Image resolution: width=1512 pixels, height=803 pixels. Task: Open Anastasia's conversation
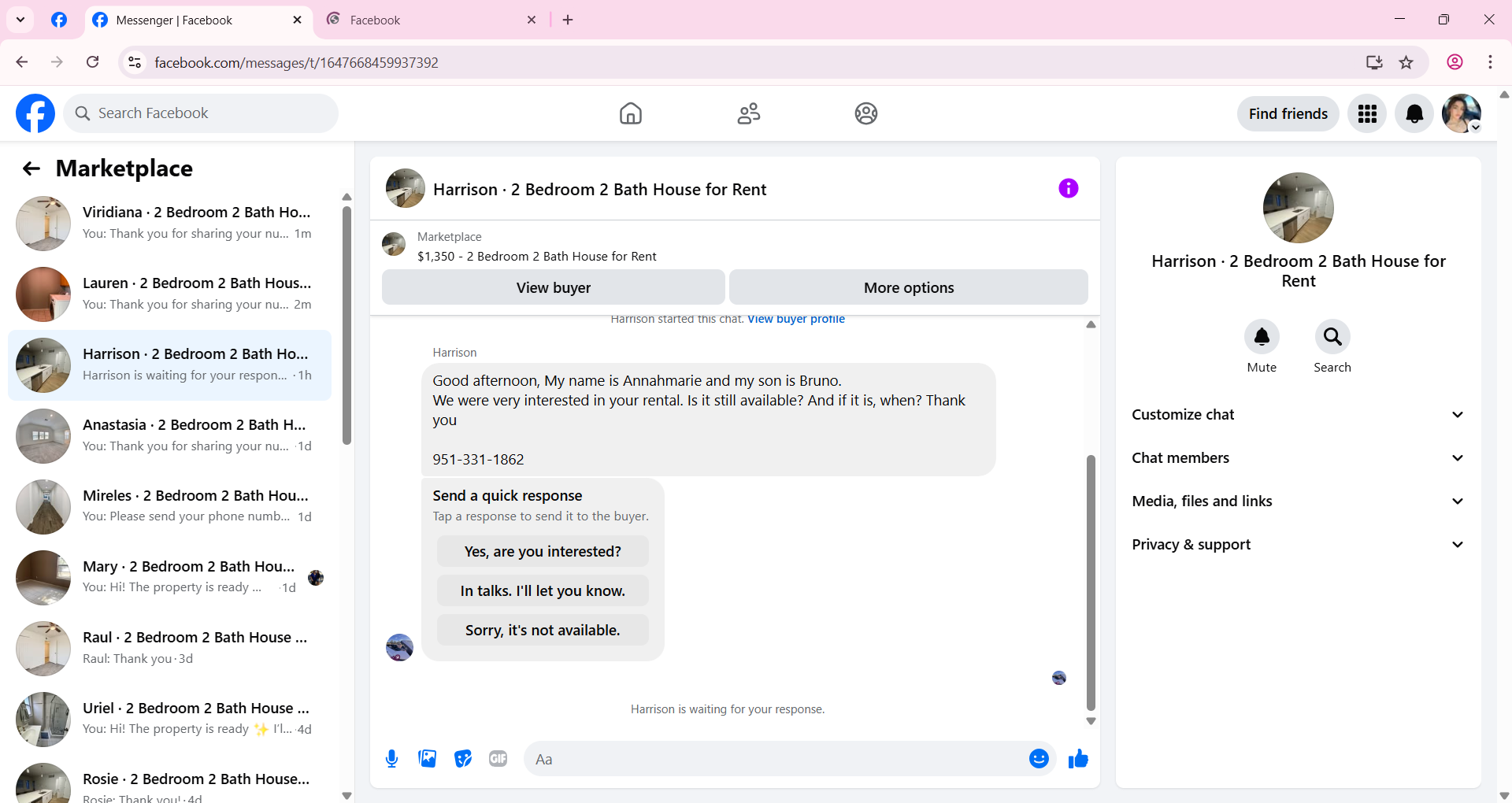pos(169,436)
